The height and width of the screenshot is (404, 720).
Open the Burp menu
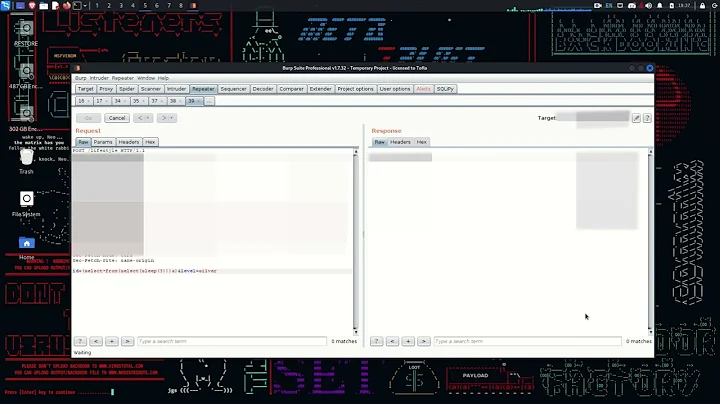point(80,78)
